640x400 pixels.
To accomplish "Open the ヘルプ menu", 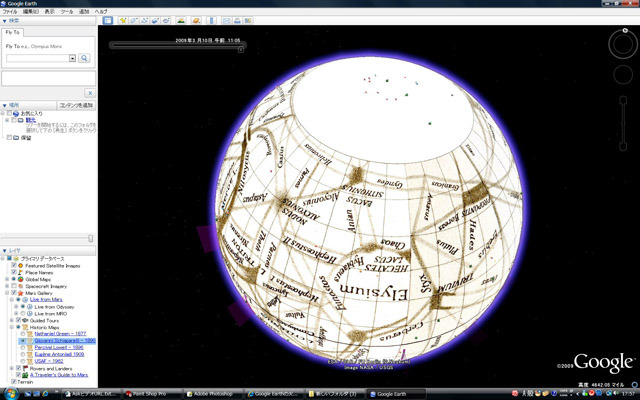I will click(101, 11).
